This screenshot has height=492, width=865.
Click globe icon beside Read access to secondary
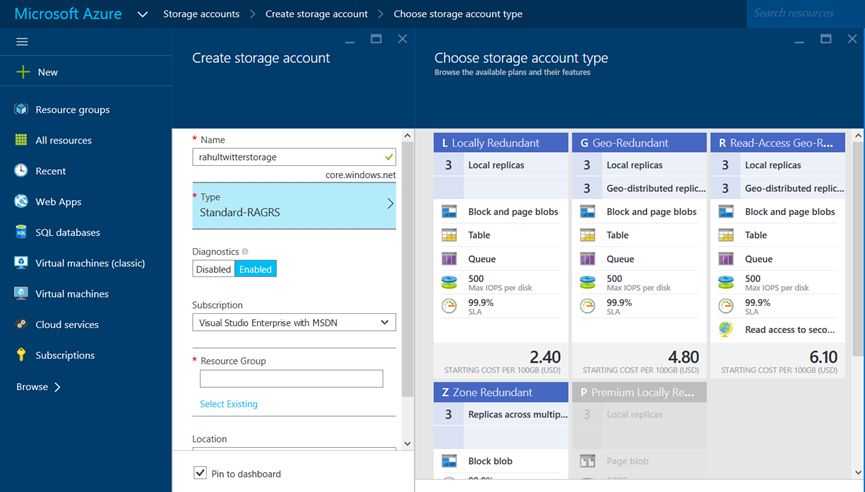726,329
